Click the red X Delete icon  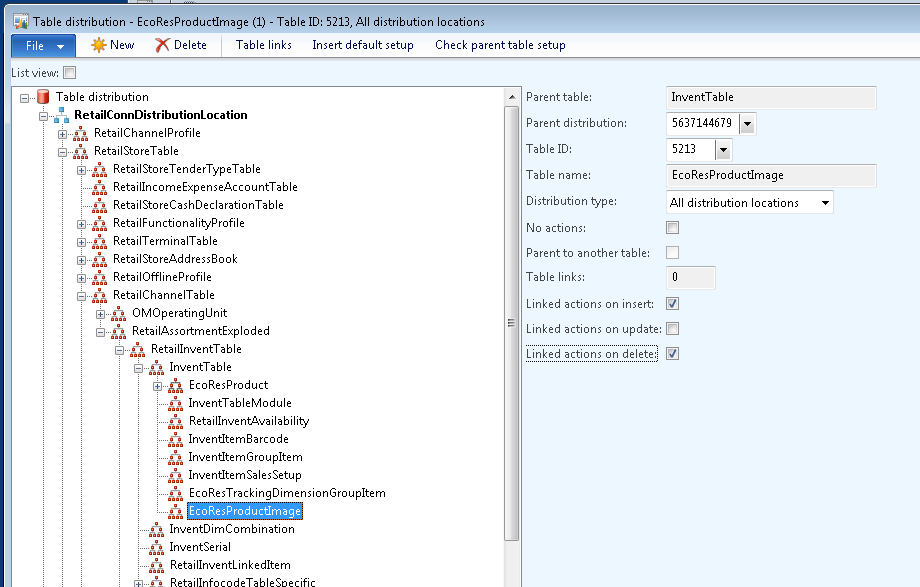click(x=163, y=45)
